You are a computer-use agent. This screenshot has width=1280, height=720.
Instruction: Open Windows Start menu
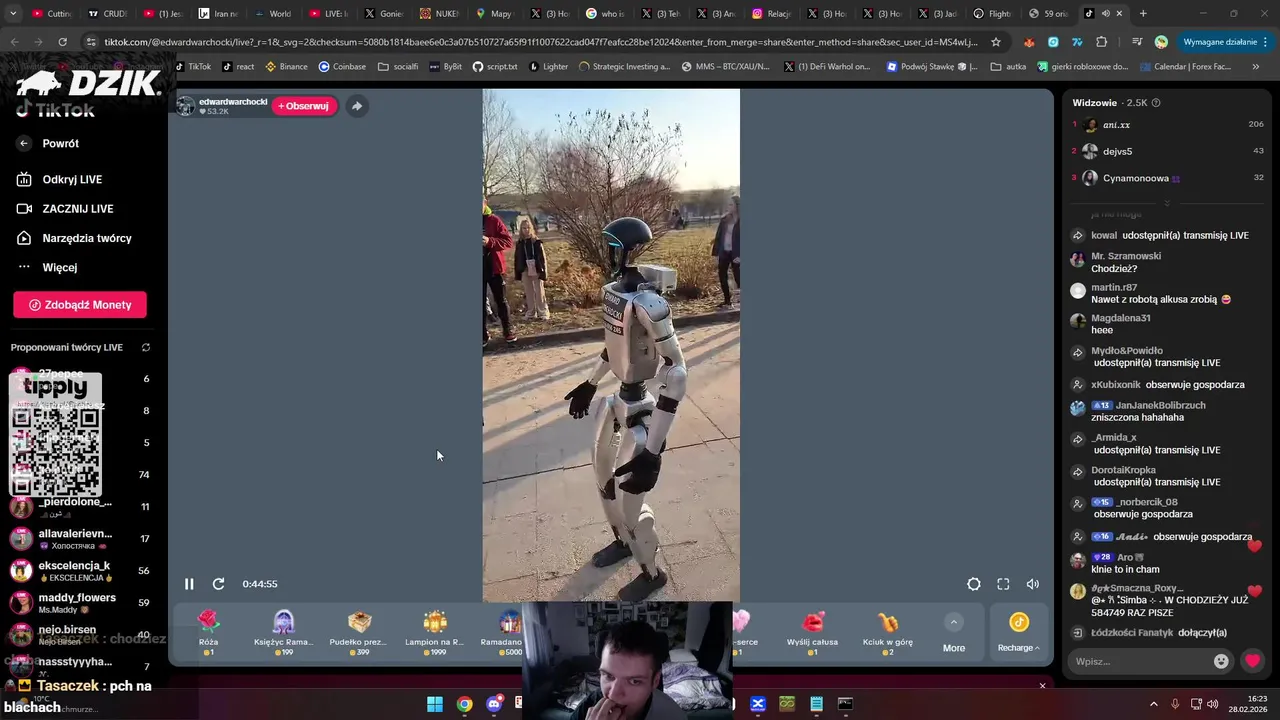click(x=435, y=704)
